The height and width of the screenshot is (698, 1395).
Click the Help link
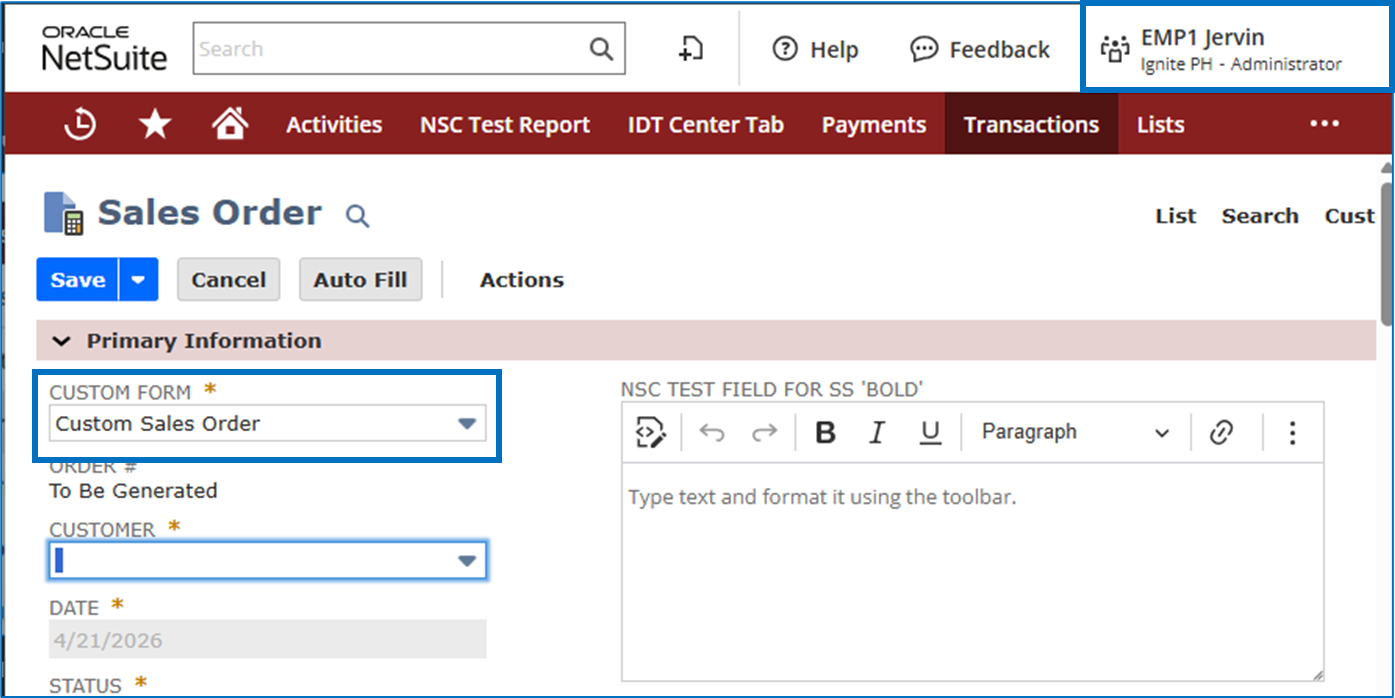coord(834,49)
